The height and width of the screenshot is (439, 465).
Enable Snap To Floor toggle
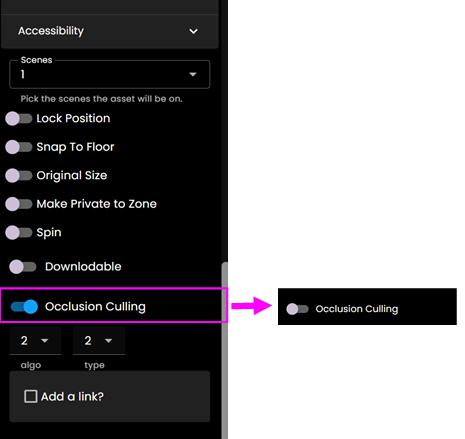[x=19, y=147]
